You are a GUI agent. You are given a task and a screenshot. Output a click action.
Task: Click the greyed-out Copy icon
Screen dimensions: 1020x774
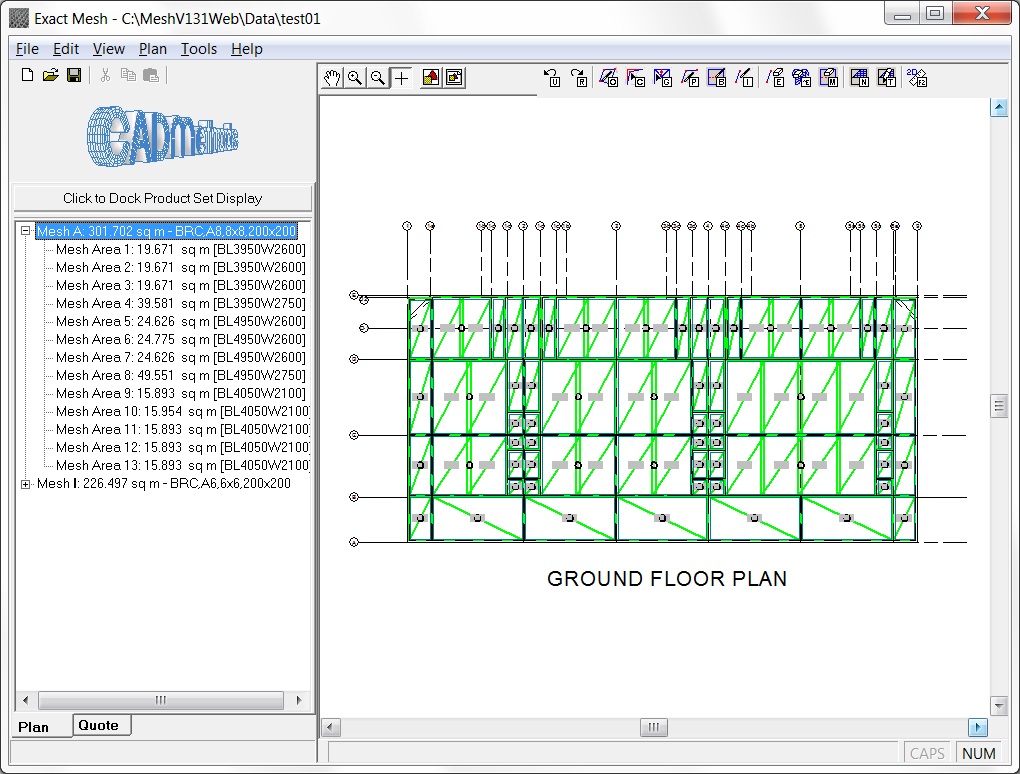point(128,75)
